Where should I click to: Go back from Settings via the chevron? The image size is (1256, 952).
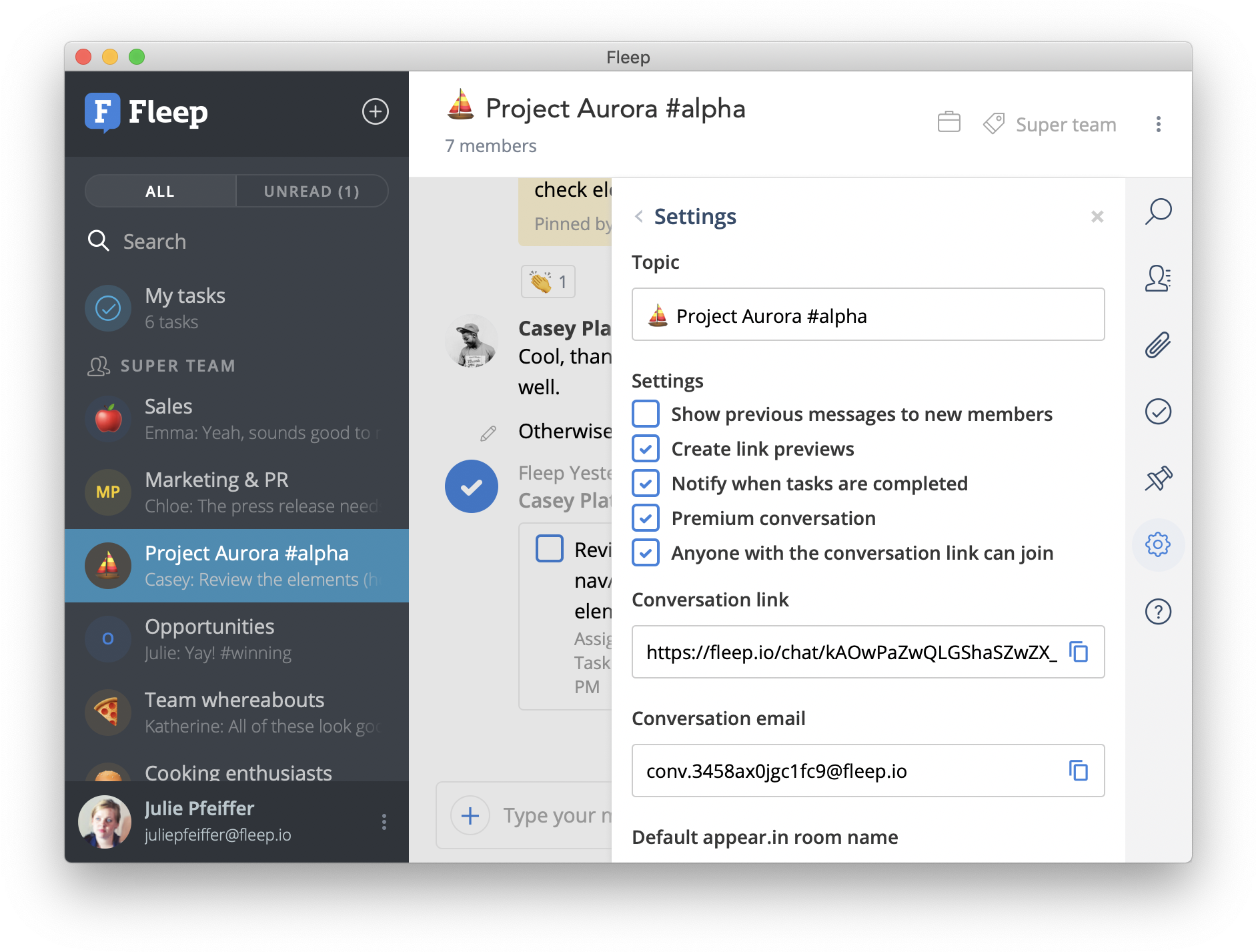638,216
